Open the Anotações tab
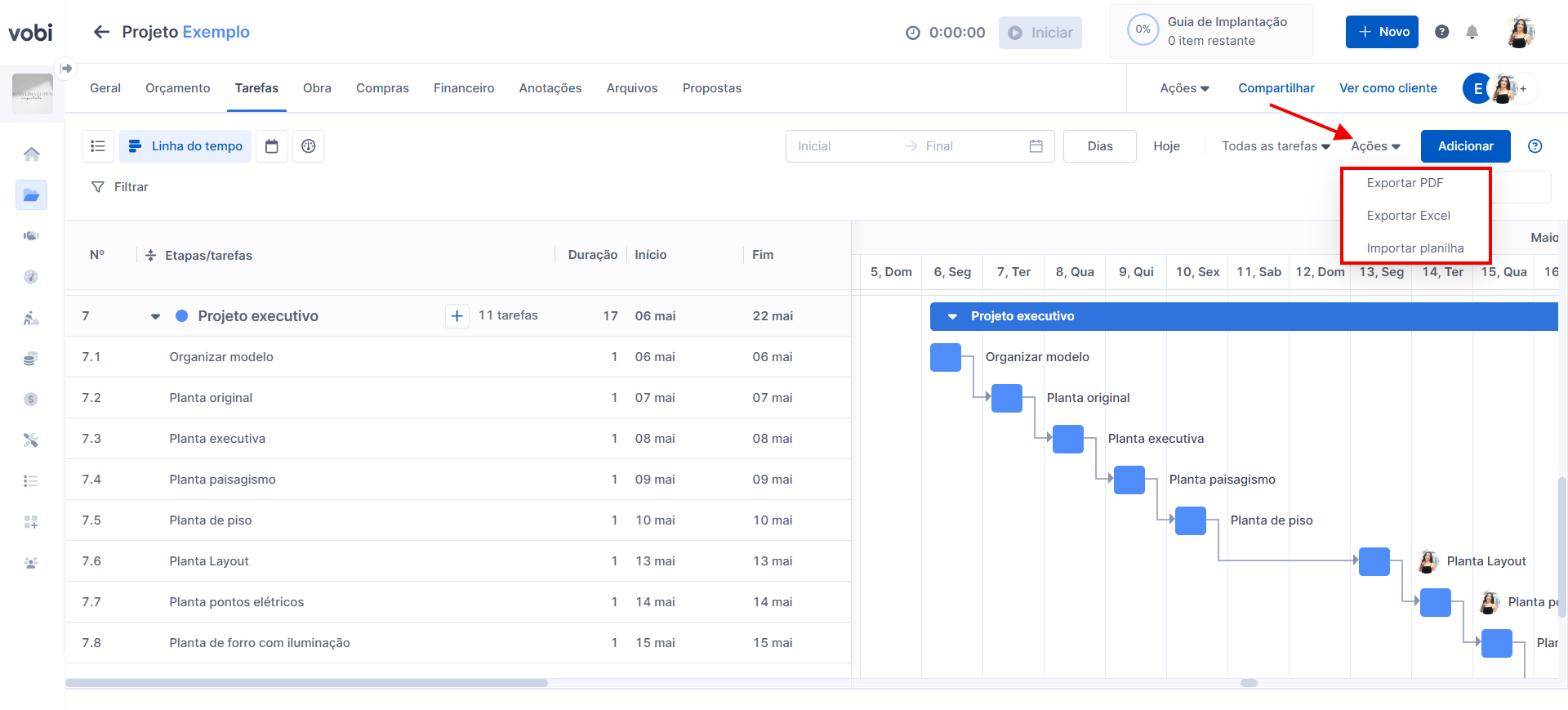1568x710 pixels. coord(550,88)
